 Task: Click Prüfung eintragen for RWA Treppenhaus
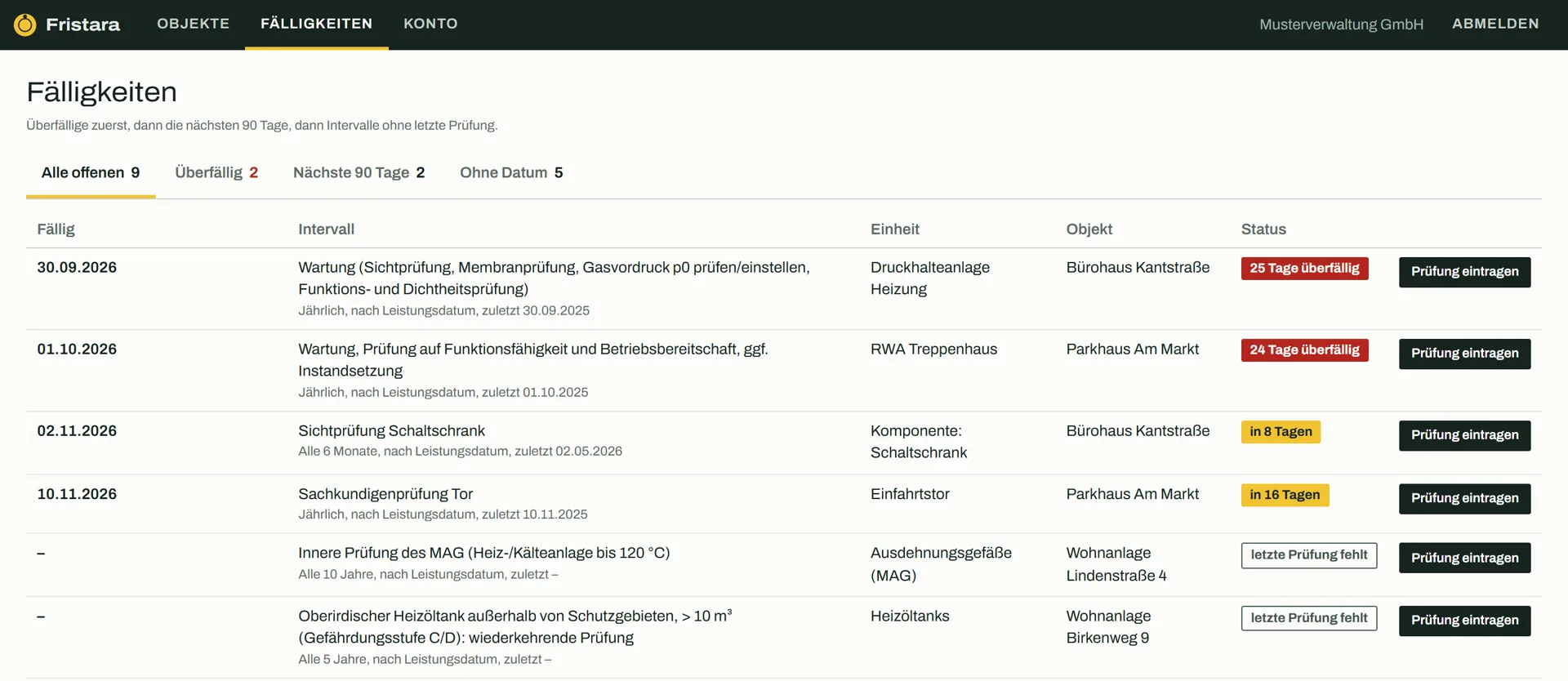[x=1464, y=354]
